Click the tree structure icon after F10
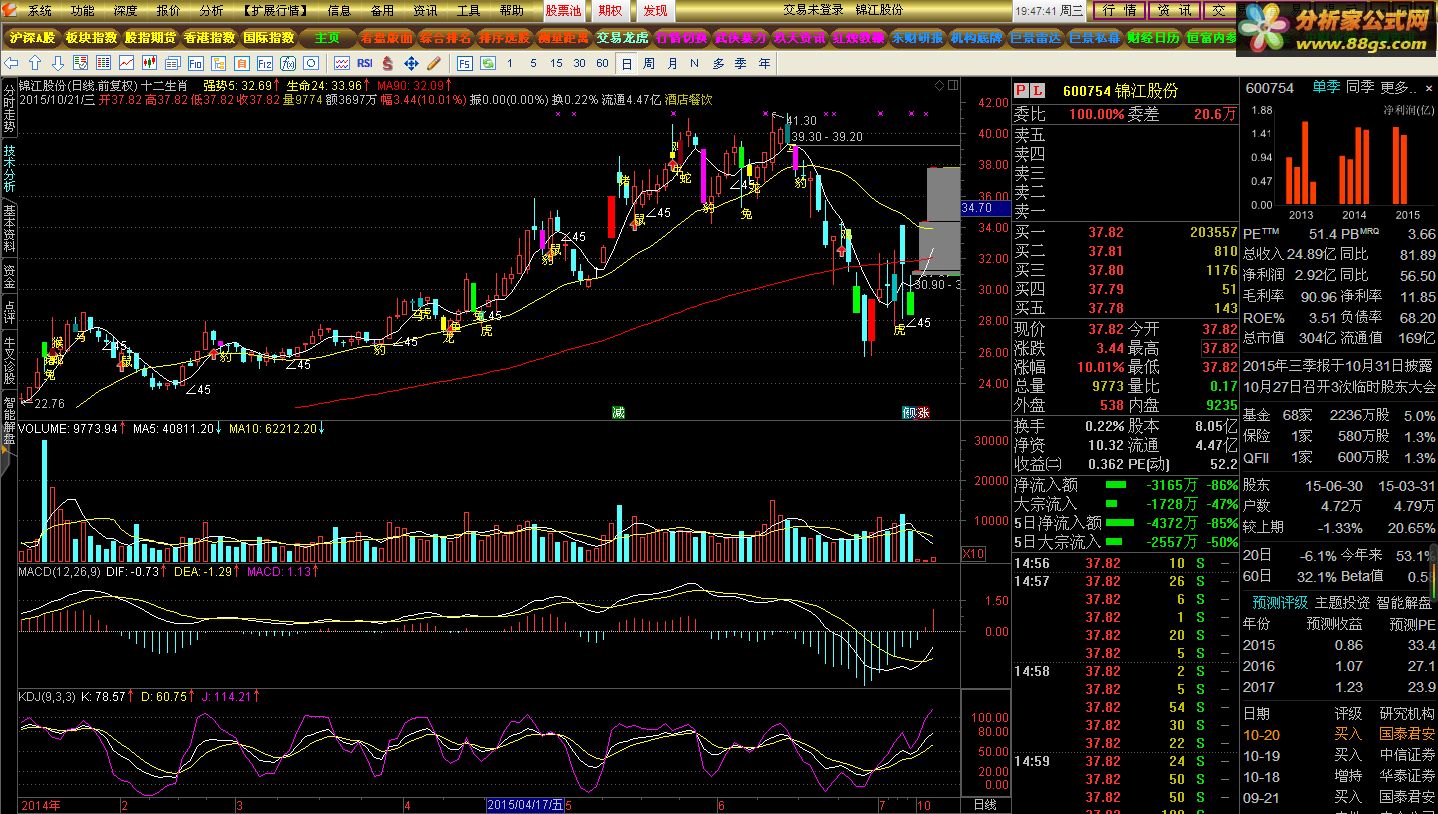 [x=219, y=63]
